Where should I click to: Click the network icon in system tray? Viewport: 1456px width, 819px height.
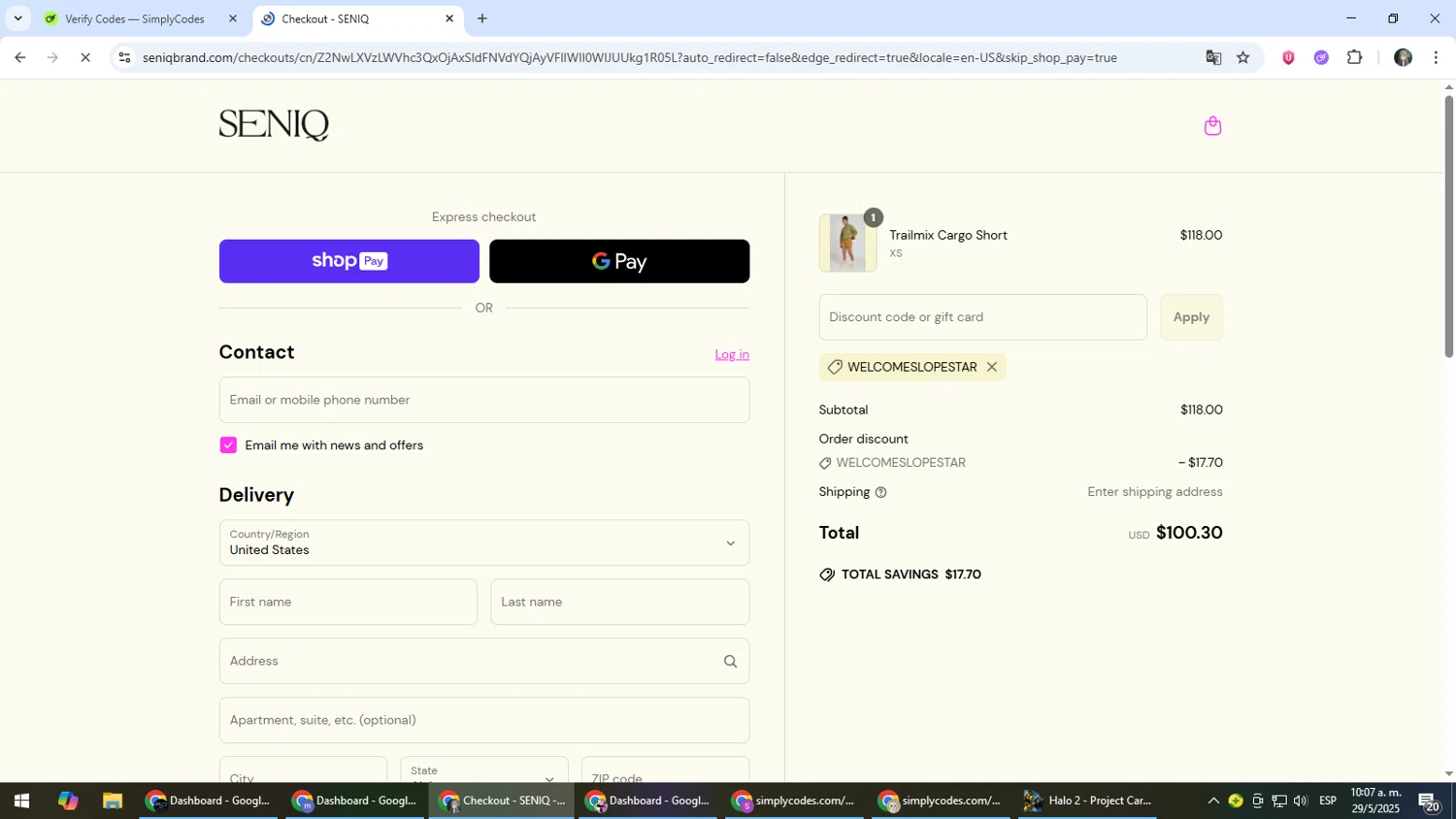tap(1279, 802)
